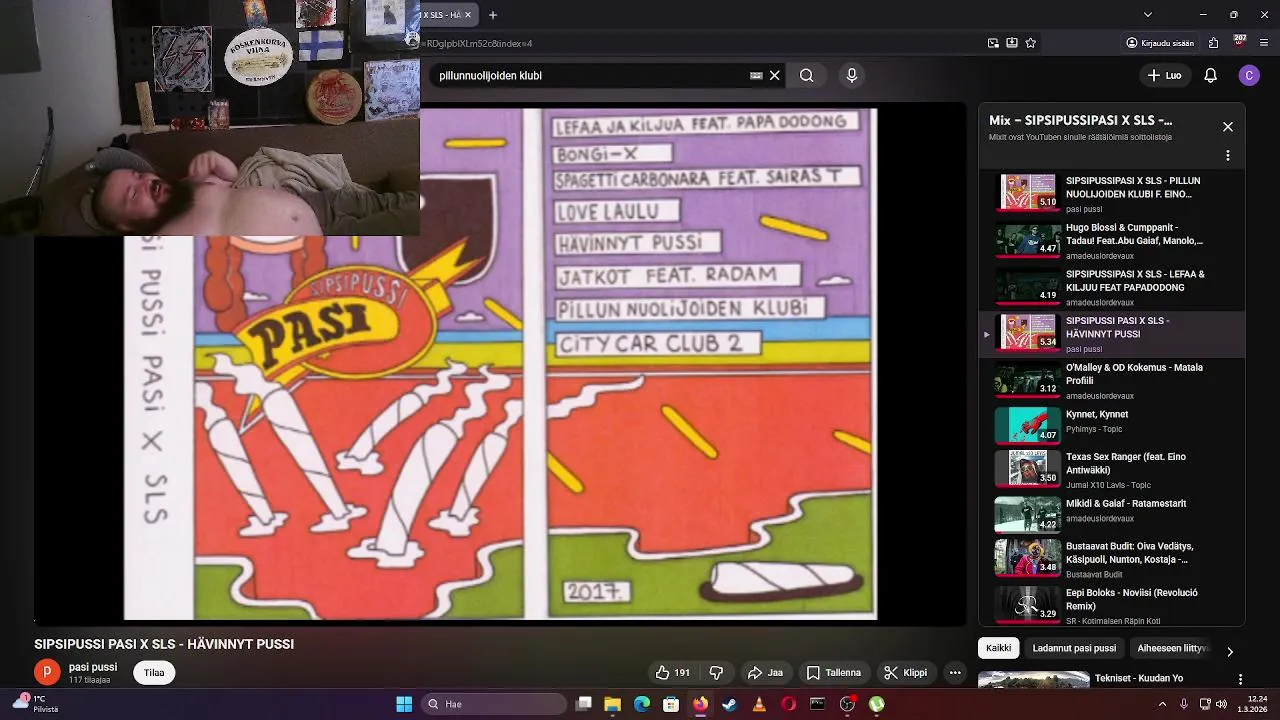Image resolution: width=1280 pixels, height=720 pixels.
Task: Open Microsoft Store from taskbar
Action: point(671,704)
